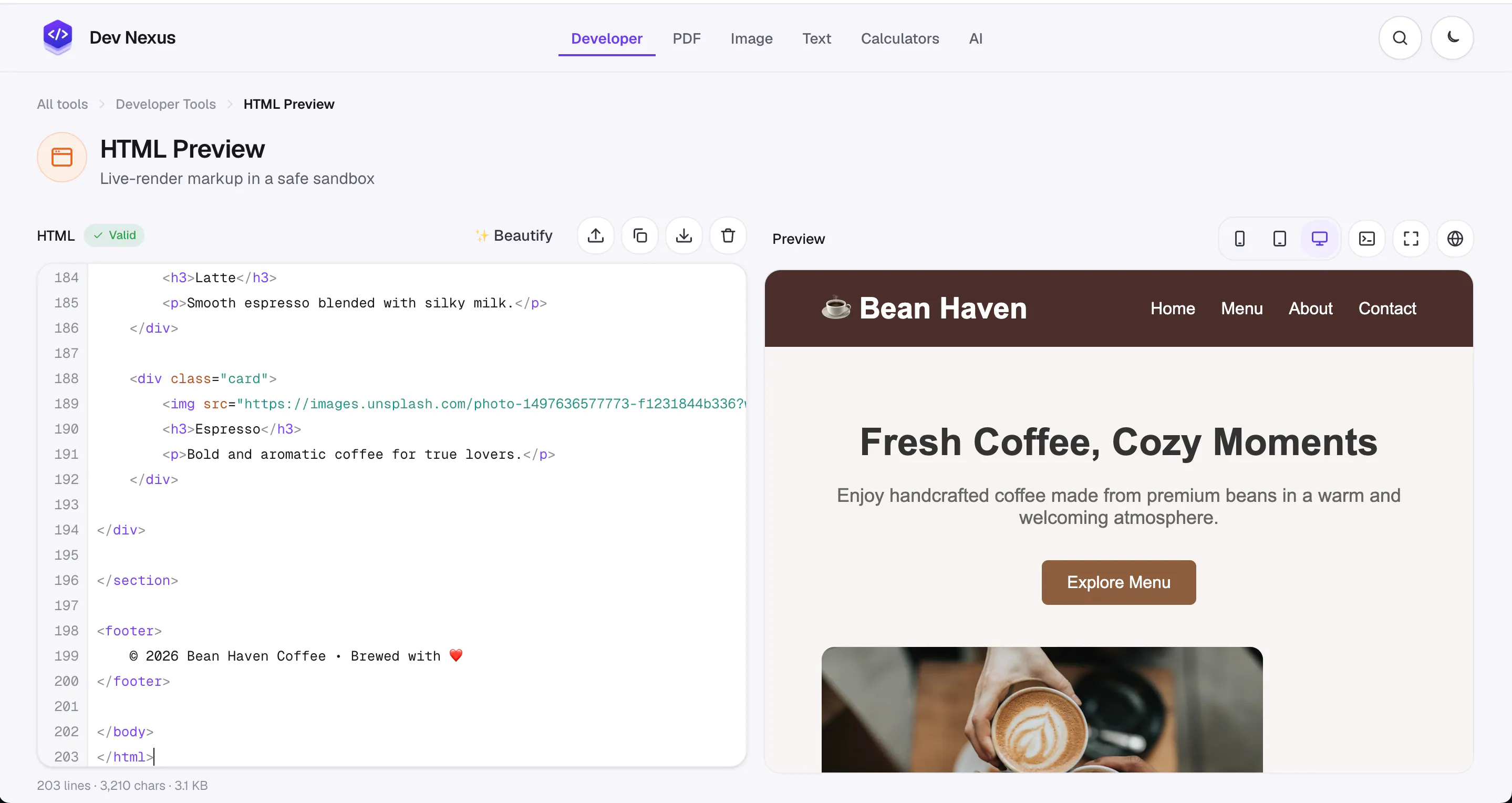Click the HTML Preview breadcrumb text
The height and width of the screenshot is (803, 1512).
[289, 104]
